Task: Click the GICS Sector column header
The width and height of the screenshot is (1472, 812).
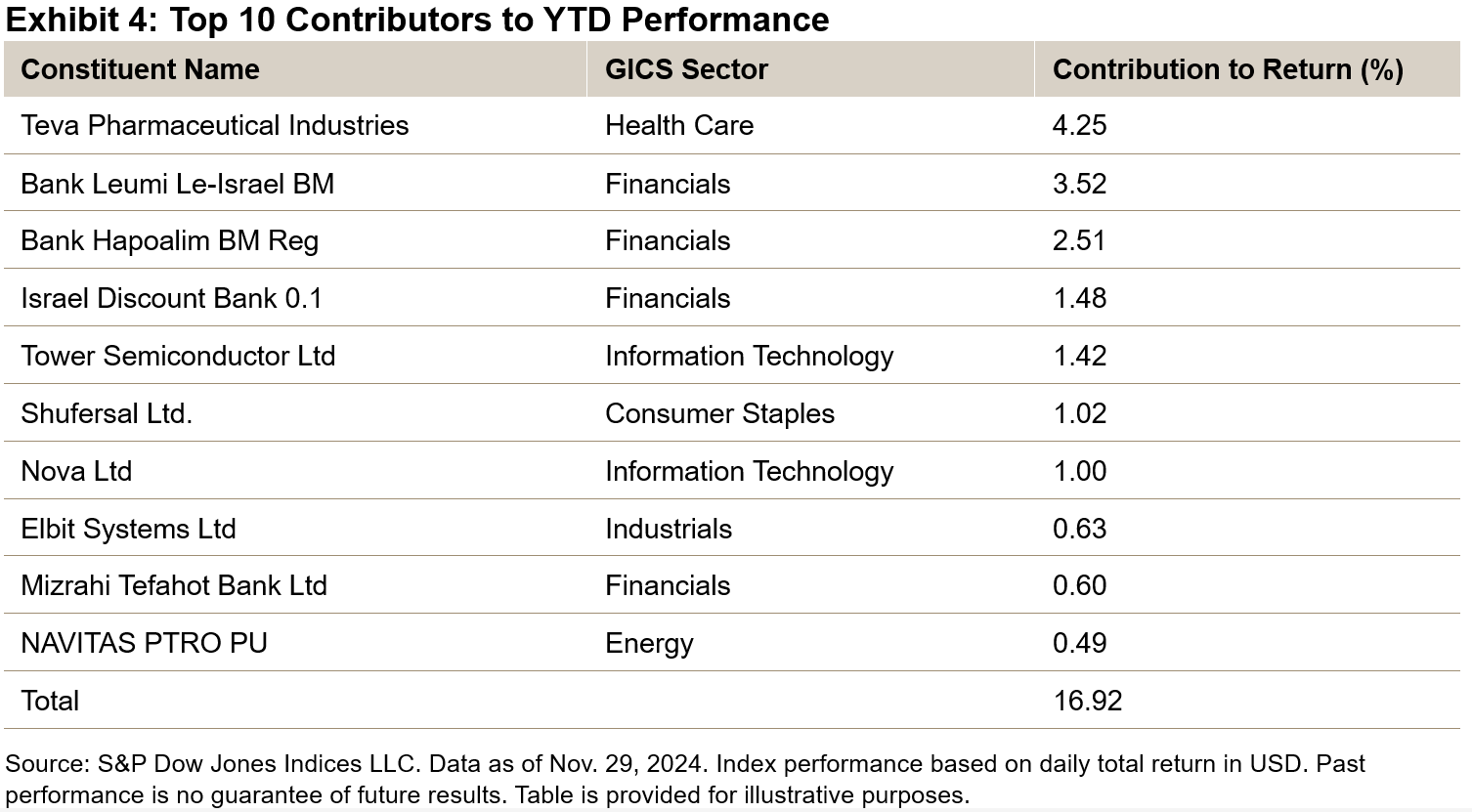Action: tap(686, 69)
